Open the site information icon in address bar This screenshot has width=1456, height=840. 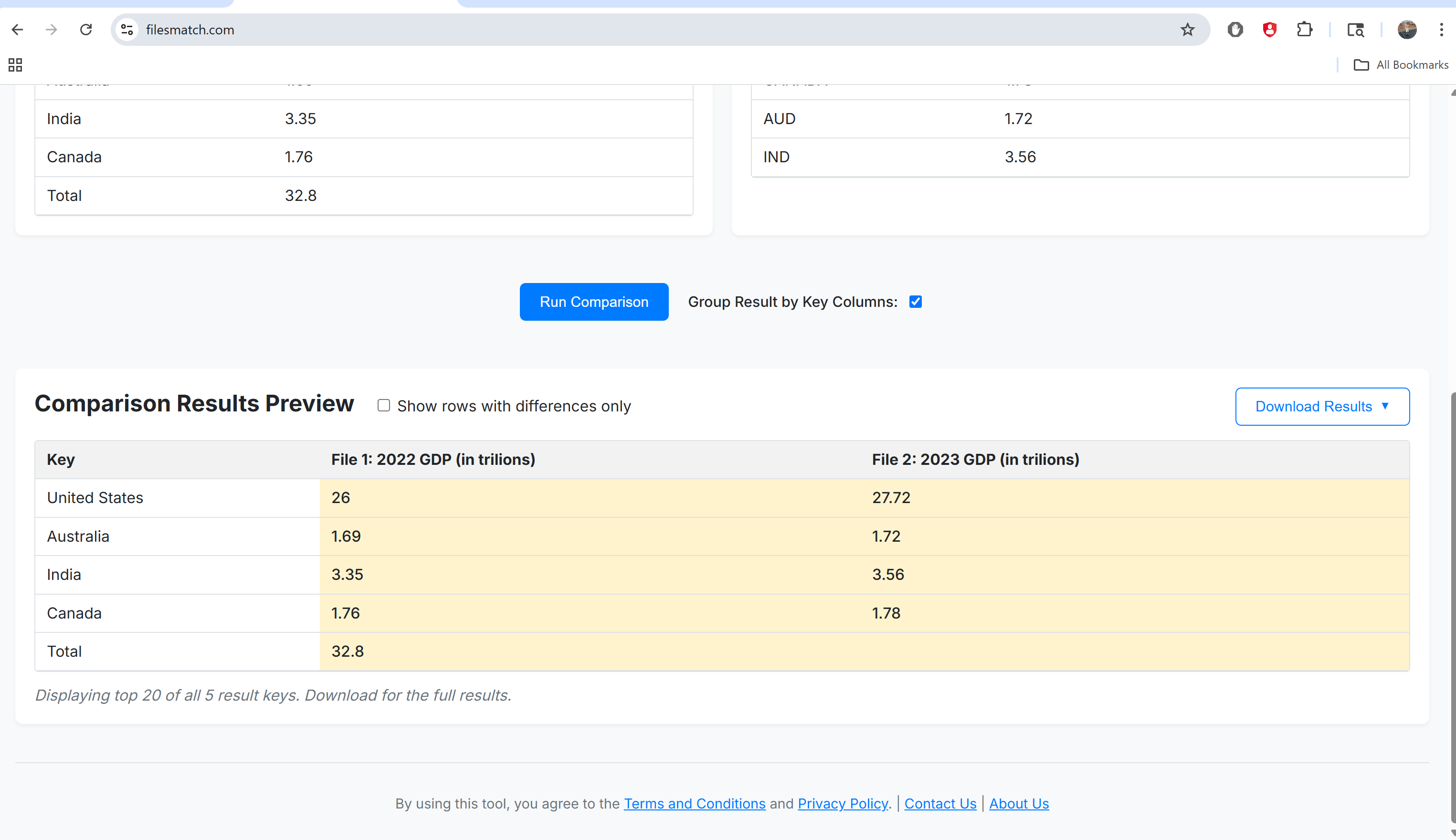[127, 30]
